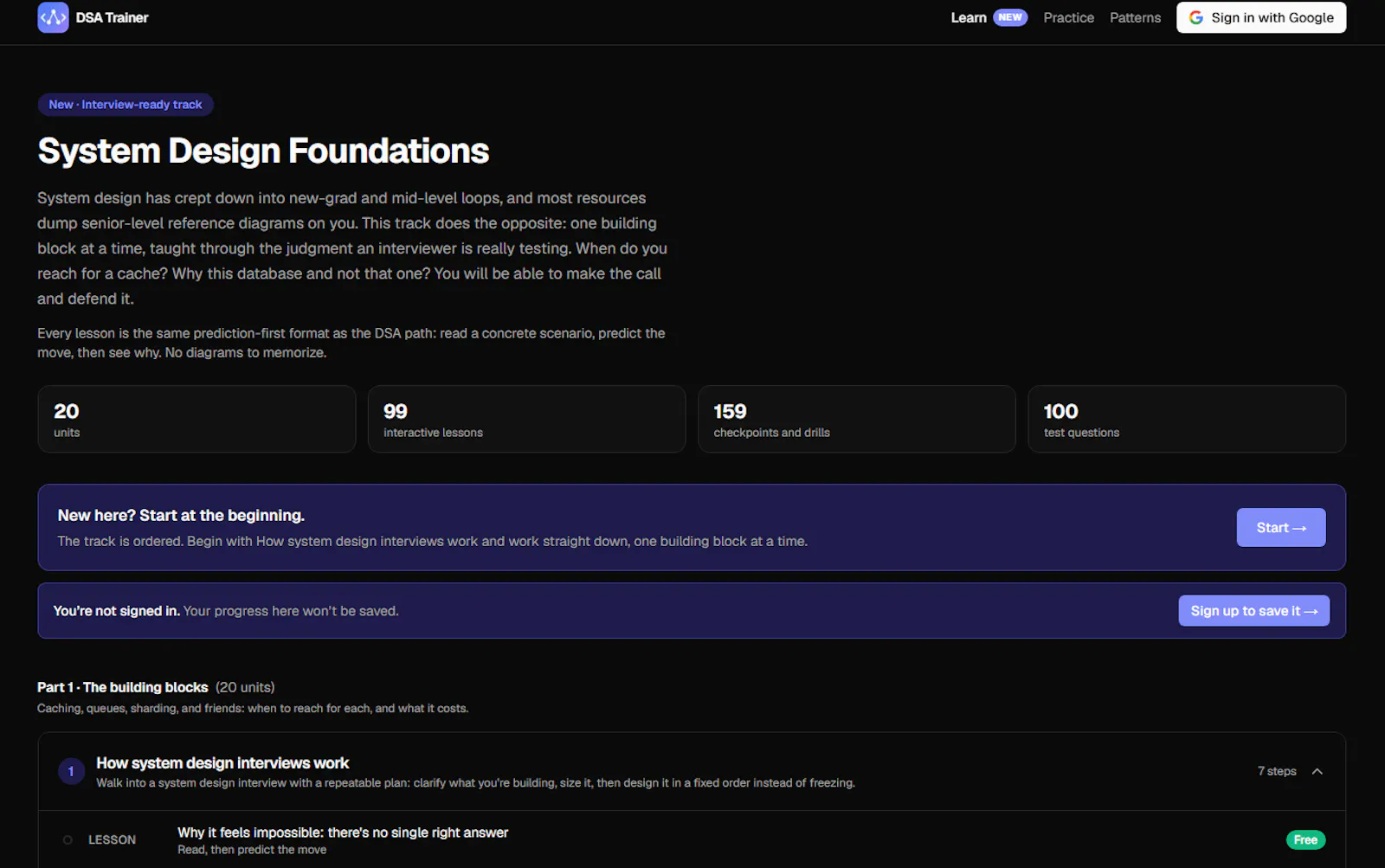Click the empty progress circle beside LESSON
The width and height of the screenshot is (1385, 868).
pyautogui.click(x=68, y=839)
